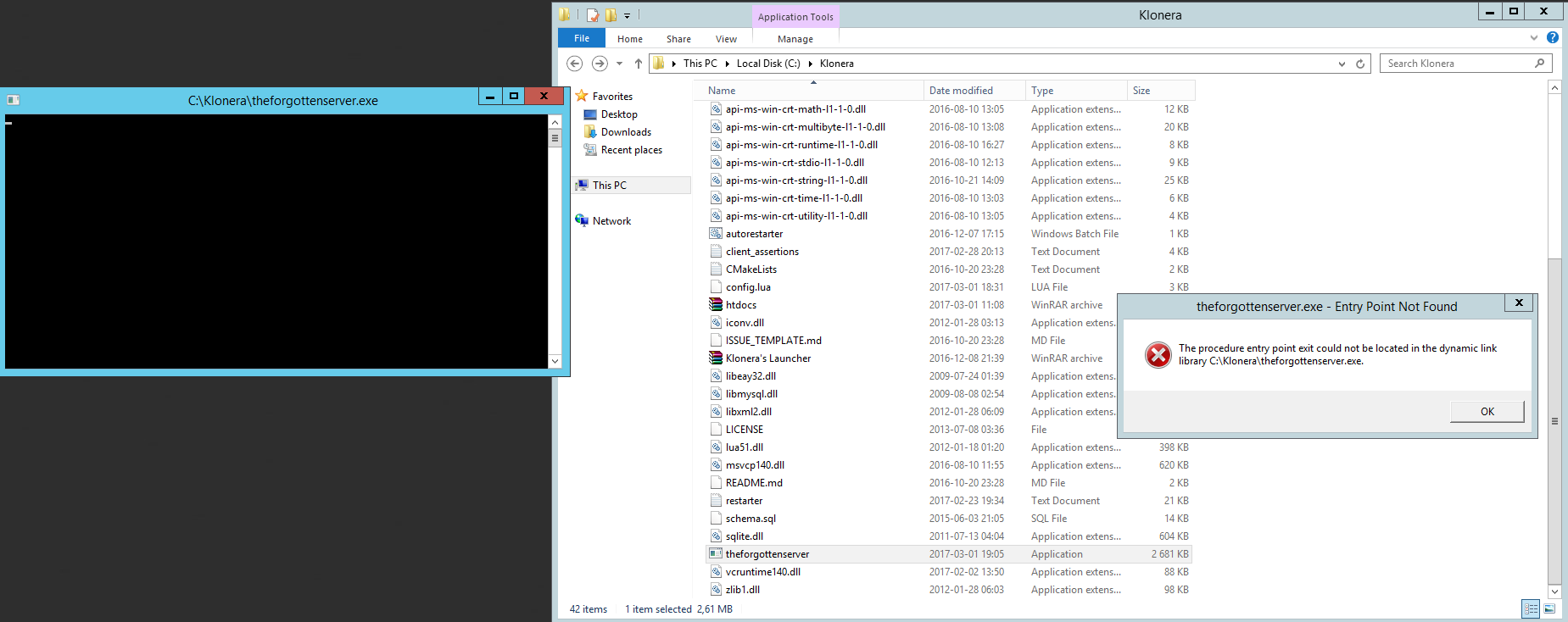Open the Manage ribbon tab
The image size is (1568, 622).
pyautogui.click(x=795, y=39)
